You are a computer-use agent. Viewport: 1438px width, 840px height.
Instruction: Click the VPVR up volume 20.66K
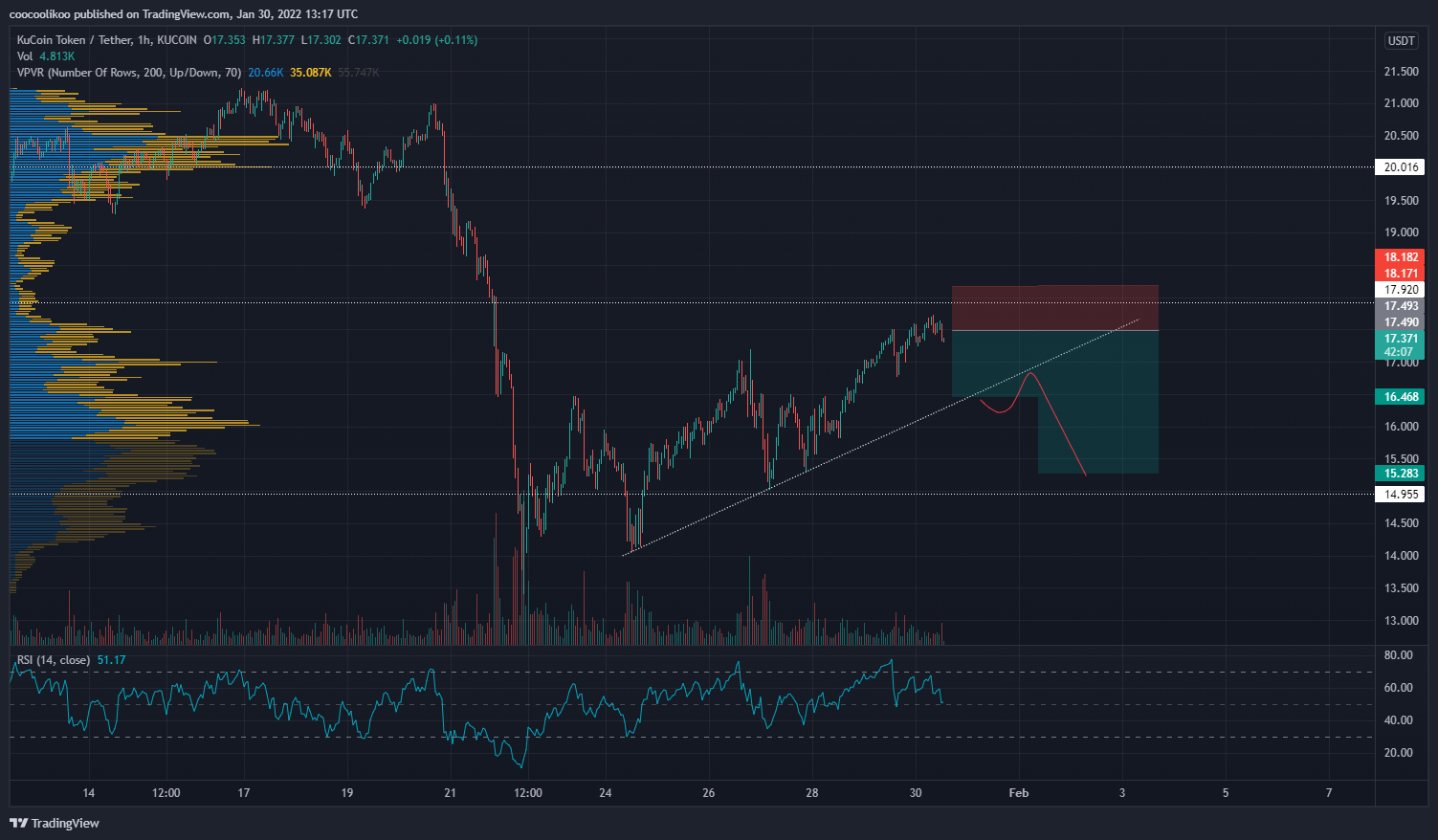pyautogui.click(x=266, y=73)
